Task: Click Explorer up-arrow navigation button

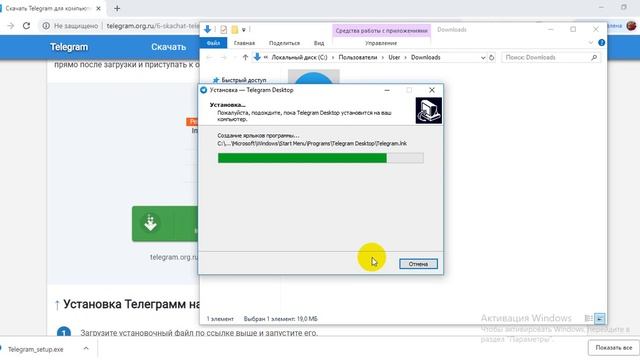Action: tap(245, 58)
